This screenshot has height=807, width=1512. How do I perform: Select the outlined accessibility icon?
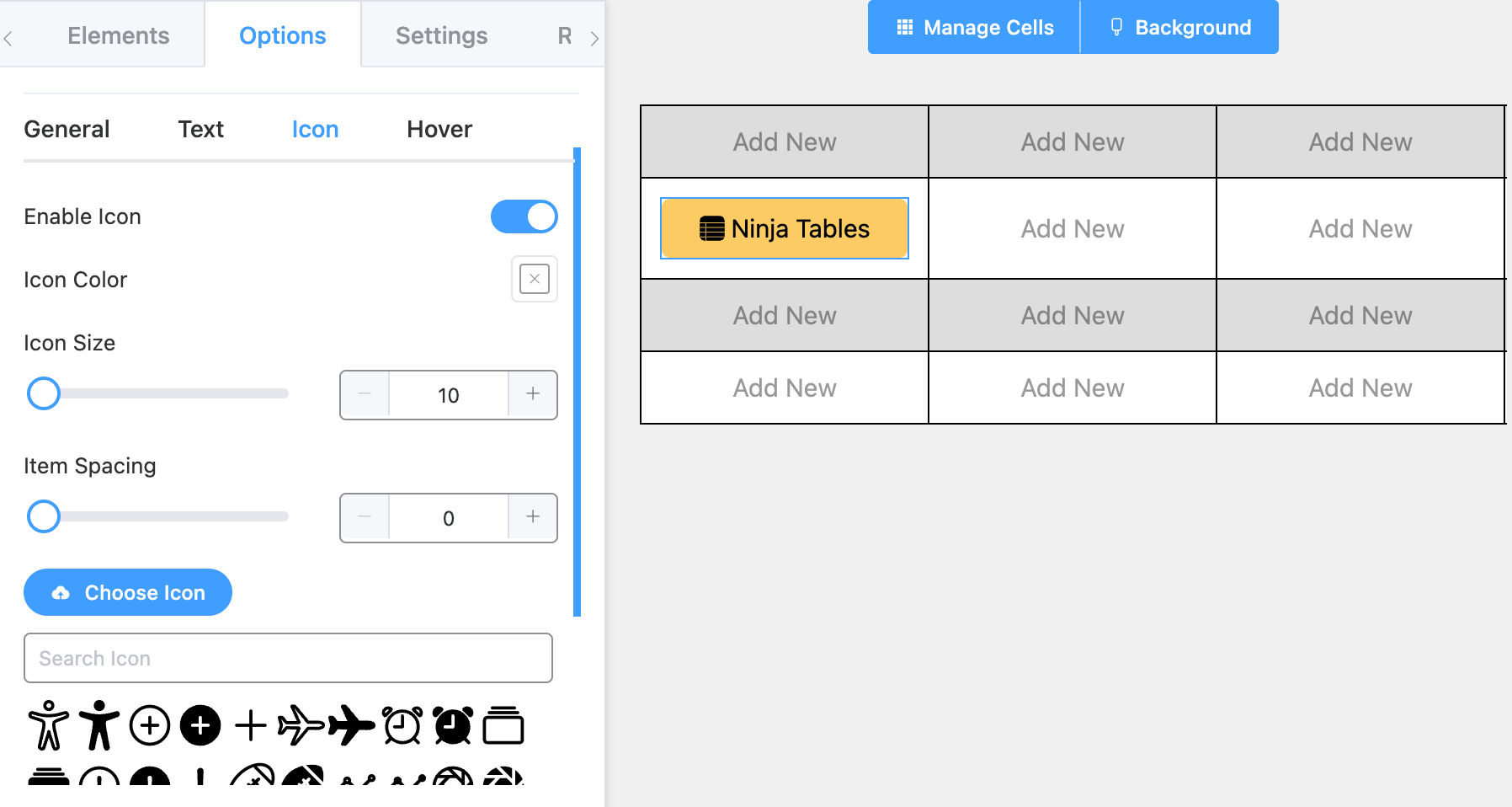point(49,724)
